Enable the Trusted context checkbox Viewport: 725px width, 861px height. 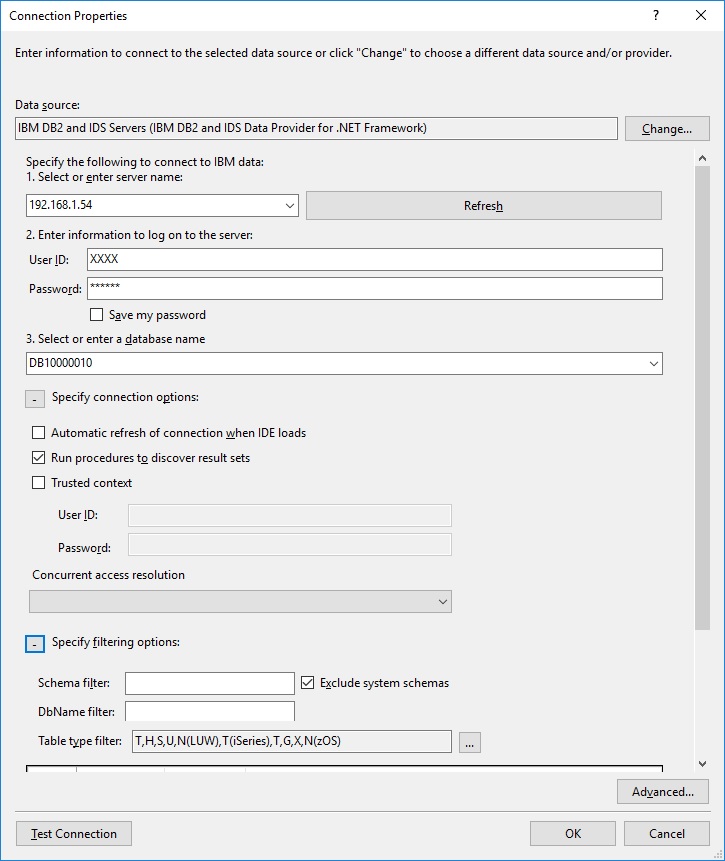pos(38,483)
